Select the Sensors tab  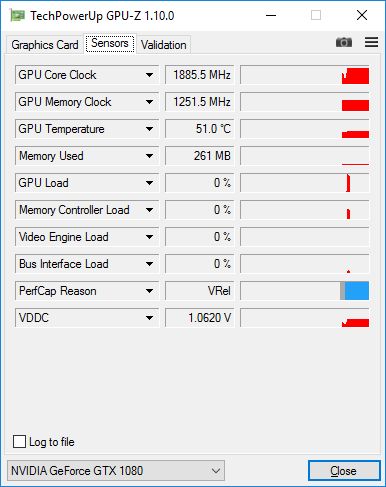110,43
